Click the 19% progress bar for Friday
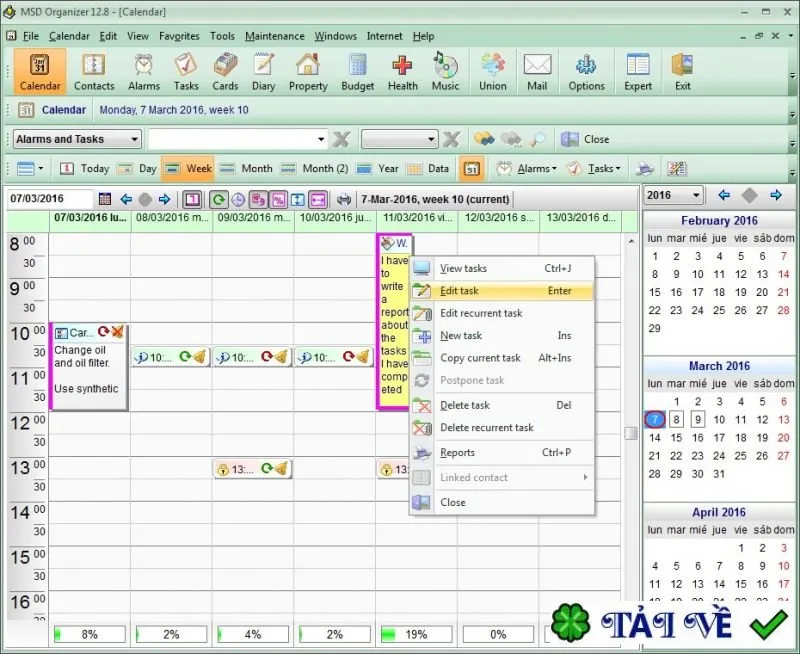The height and width of the screenshot is (654, 800). tap(416, 634)
